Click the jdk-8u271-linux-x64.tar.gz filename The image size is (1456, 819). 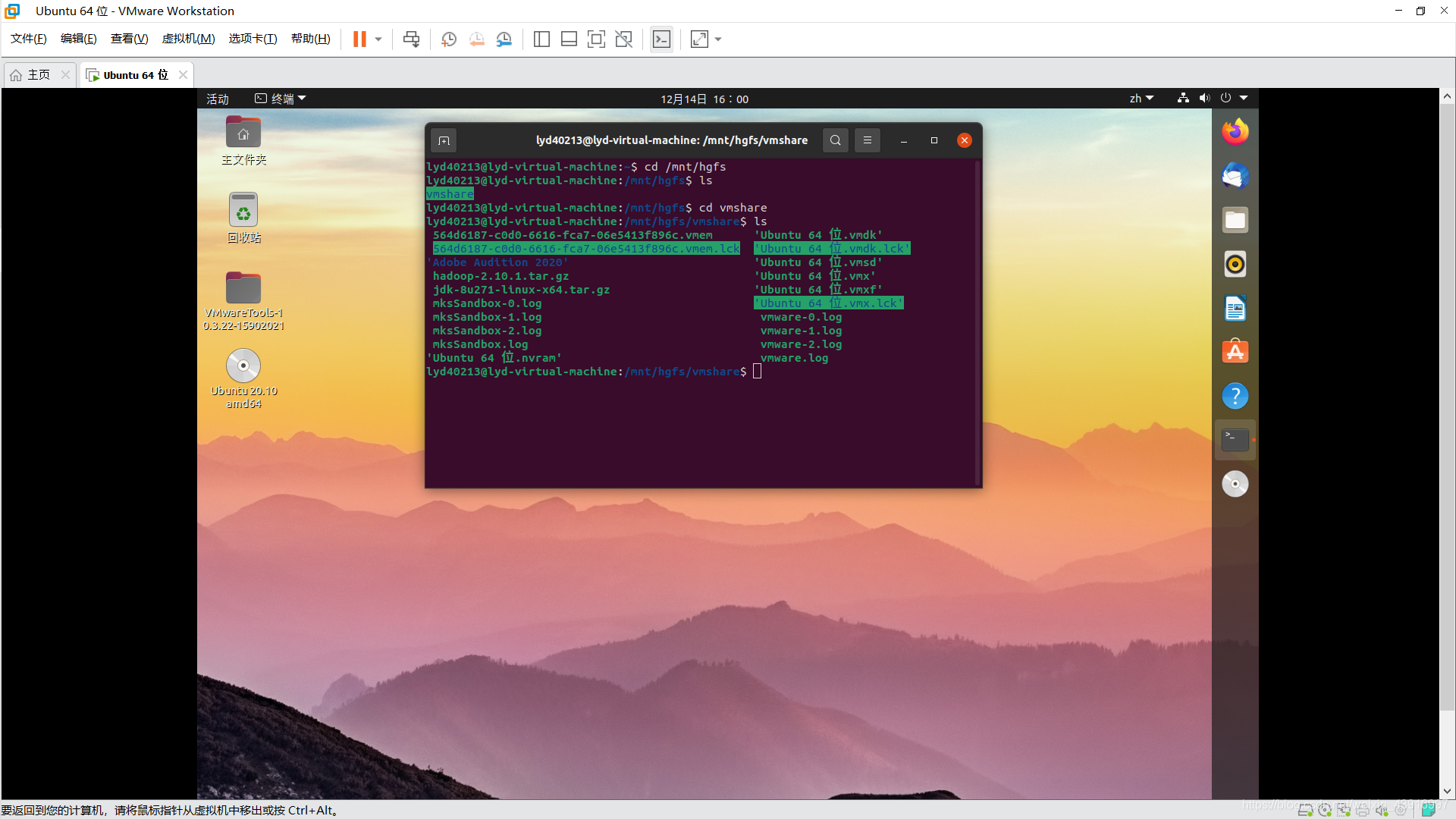point(521,290)
